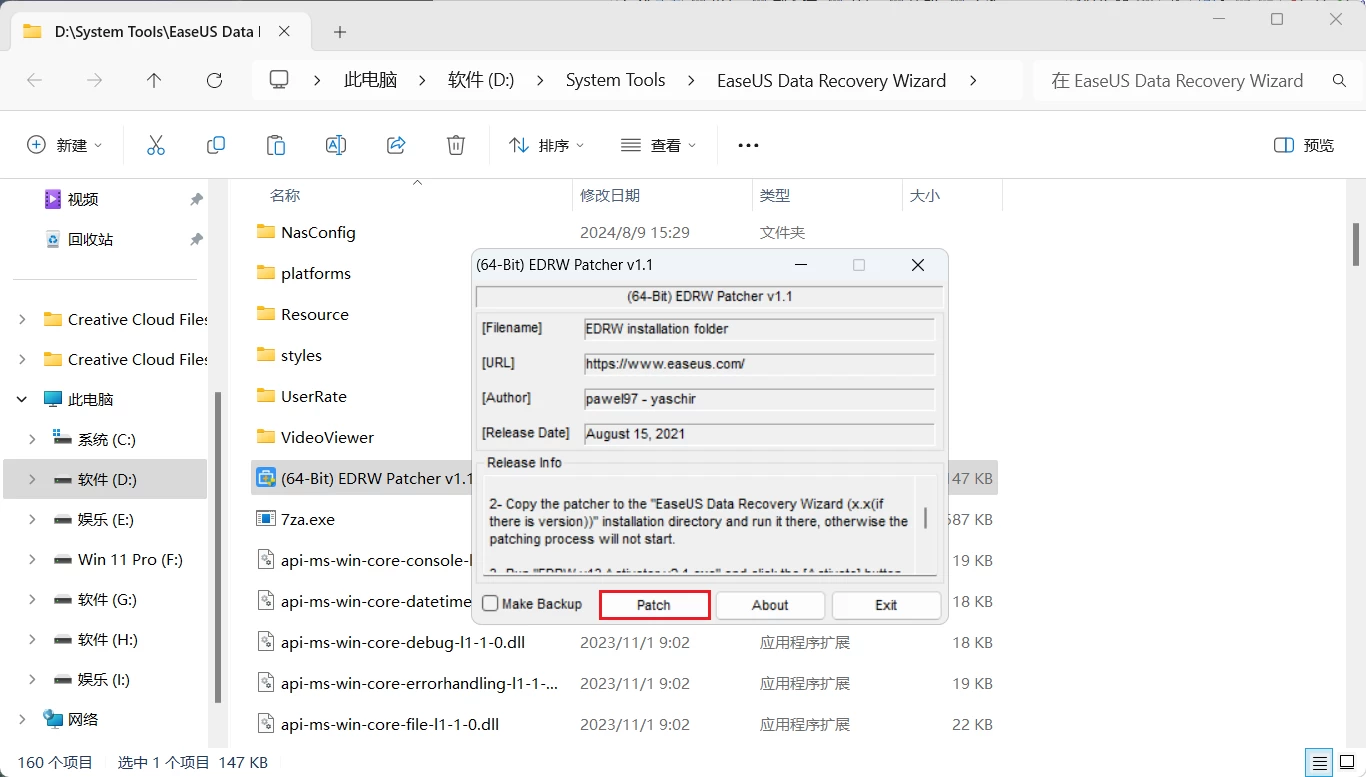Sort by 修改日期 column header

610,196
